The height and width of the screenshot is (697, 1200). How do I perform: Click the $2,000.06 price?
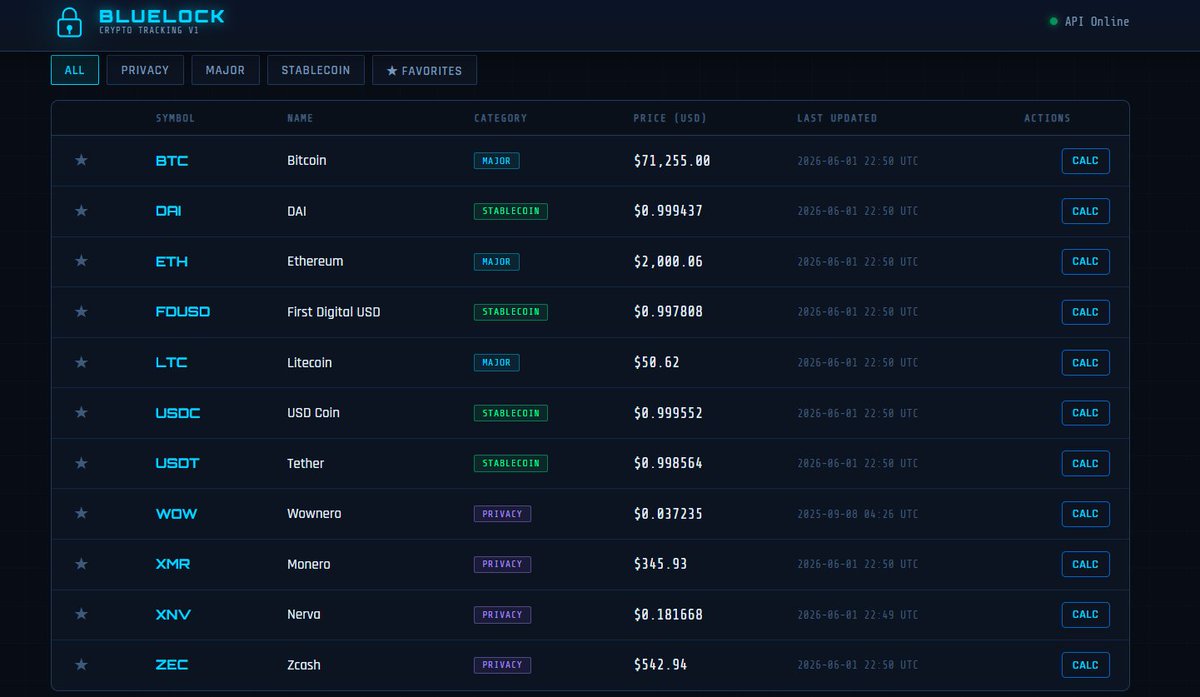[668, 261]
